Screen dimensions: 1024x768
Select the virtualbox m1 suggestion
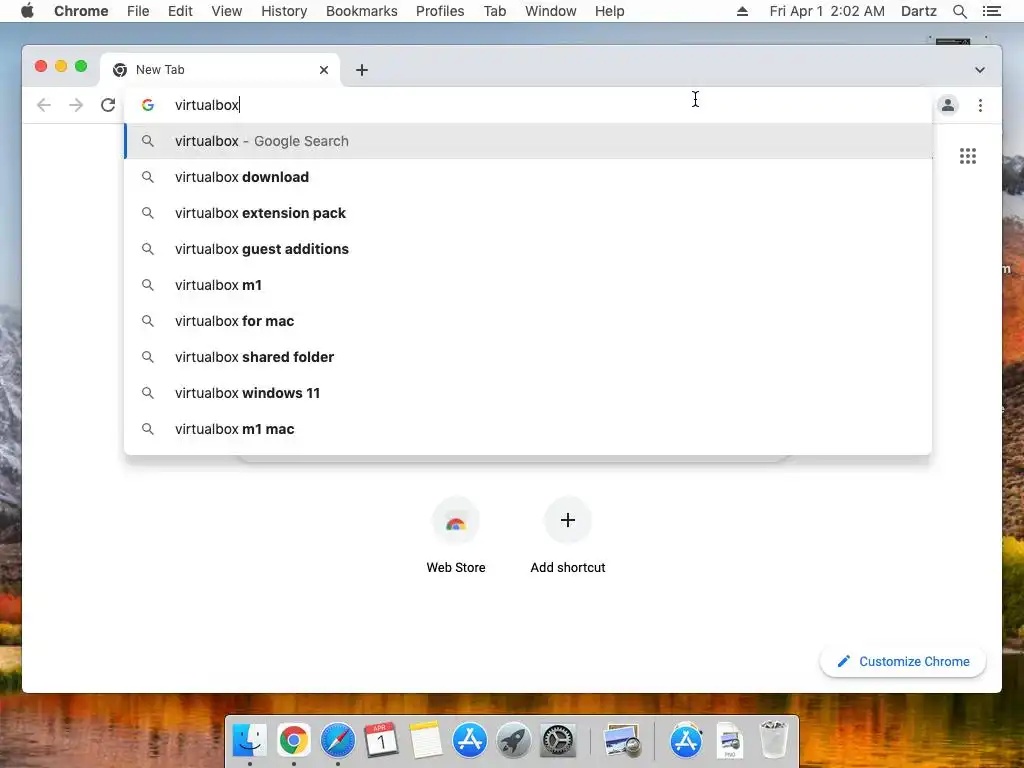[528, 285]
